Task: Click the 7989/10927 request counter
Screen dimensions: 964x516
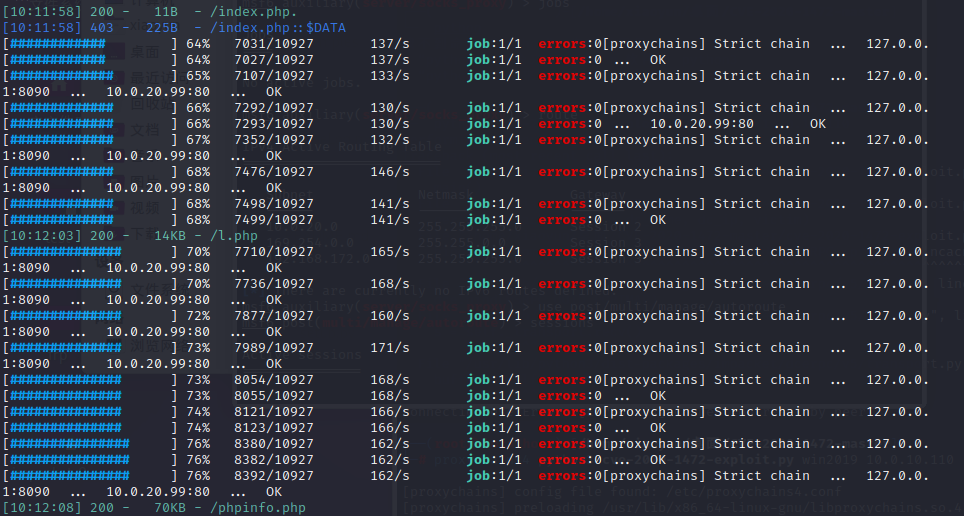Action: pos(273,348)
